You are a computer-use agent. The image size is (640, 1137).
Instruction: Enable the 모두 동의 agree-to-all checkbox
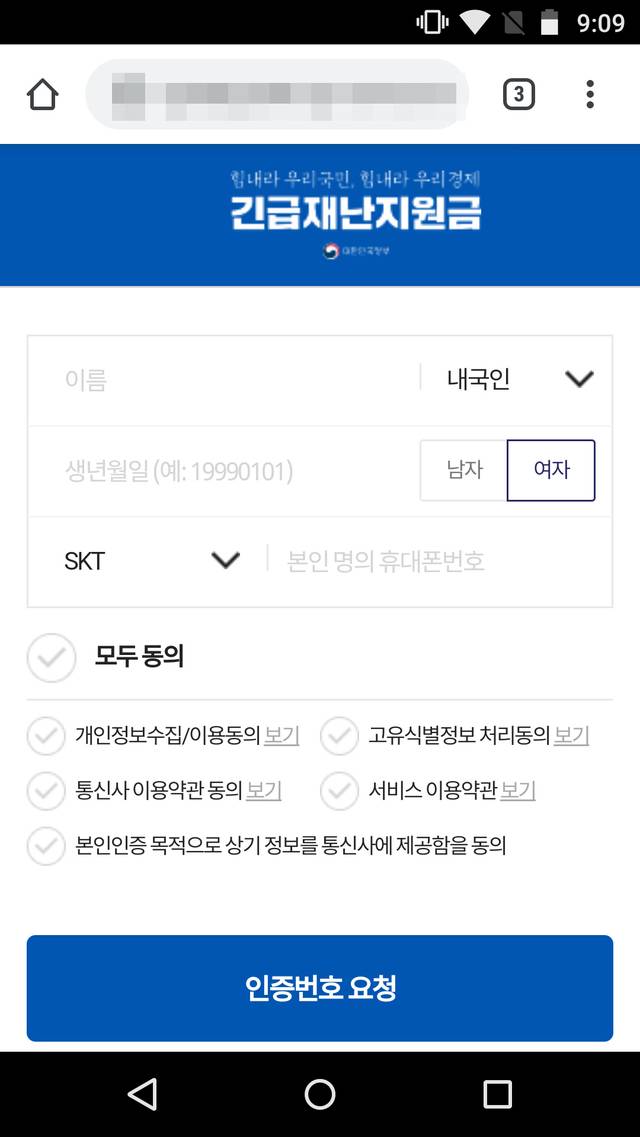[x=51, y=658]
